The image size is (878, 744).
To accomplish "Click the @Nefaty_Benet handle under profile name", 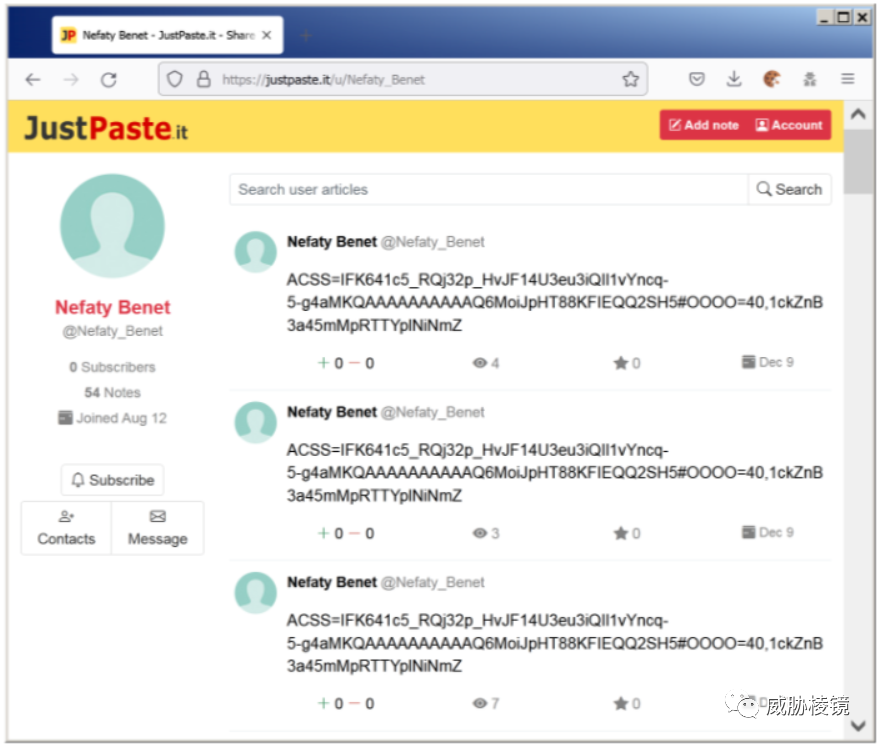I will click(x=113, y=331).
